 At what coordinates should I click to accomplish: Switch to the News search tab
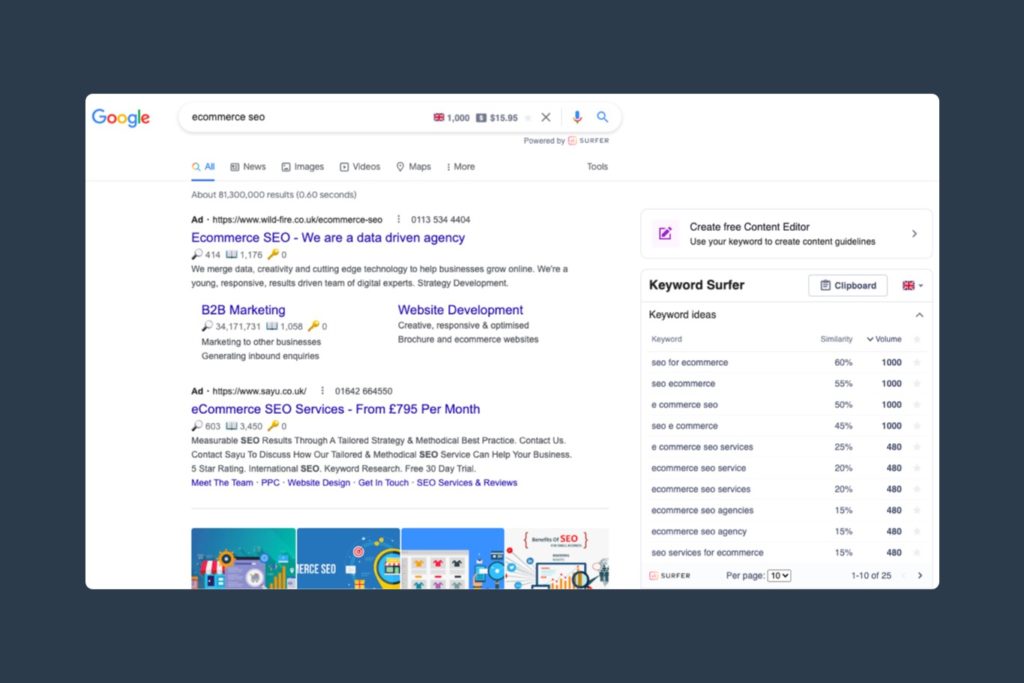click(x=248, y=167)
